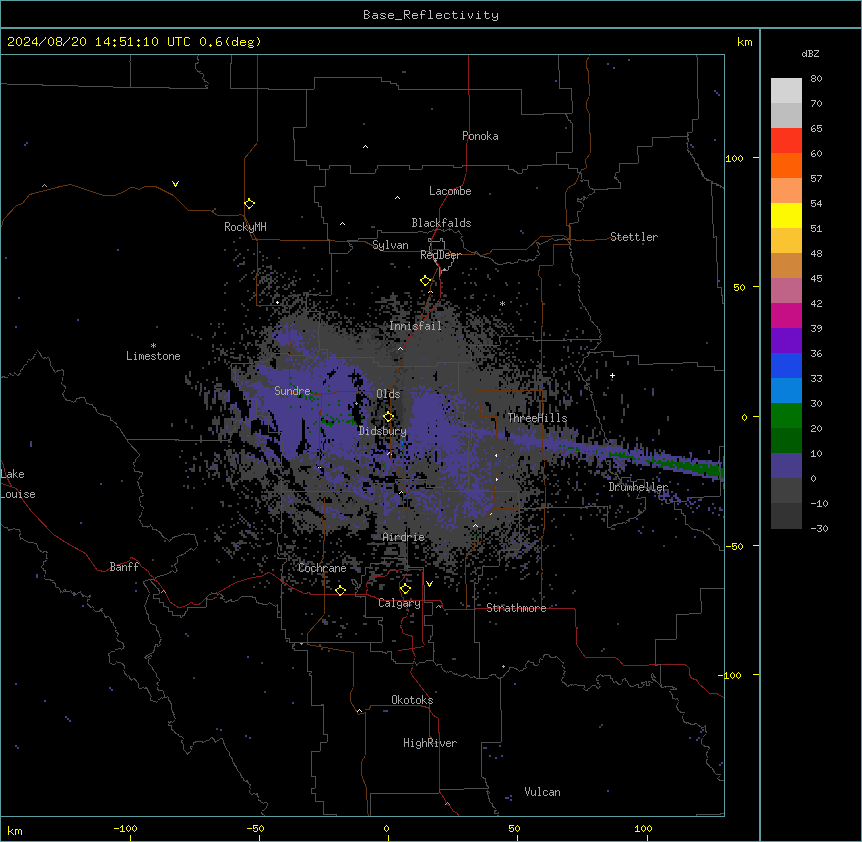
Task: Click the asterisk marker above Limestone
Action: 153,346
